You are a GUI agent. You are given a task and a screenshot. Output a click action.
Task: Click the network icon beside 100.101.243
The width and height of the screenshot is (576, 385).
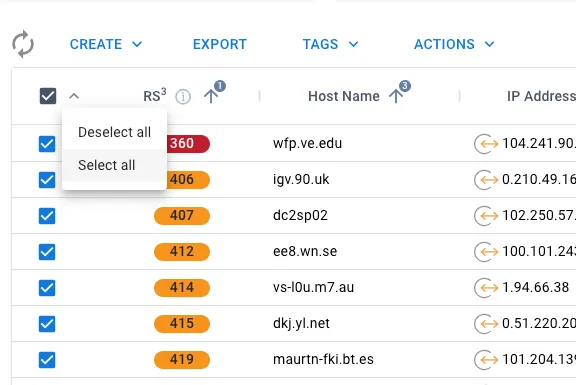coord(486,252)
